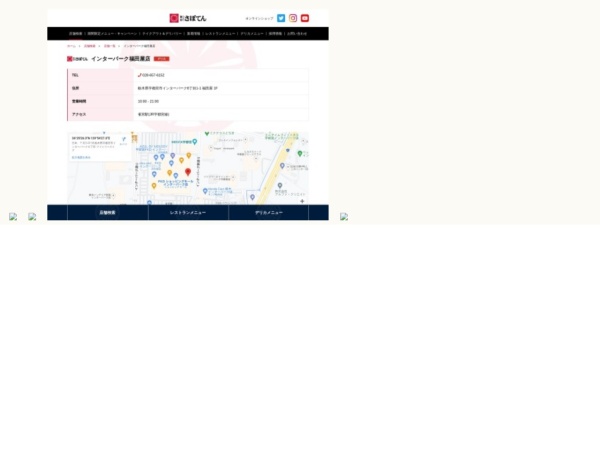Open レストランメニュー in the bottom navy bar
The height and width of the screenshot is (450, 600).
[x=188, y=212]
